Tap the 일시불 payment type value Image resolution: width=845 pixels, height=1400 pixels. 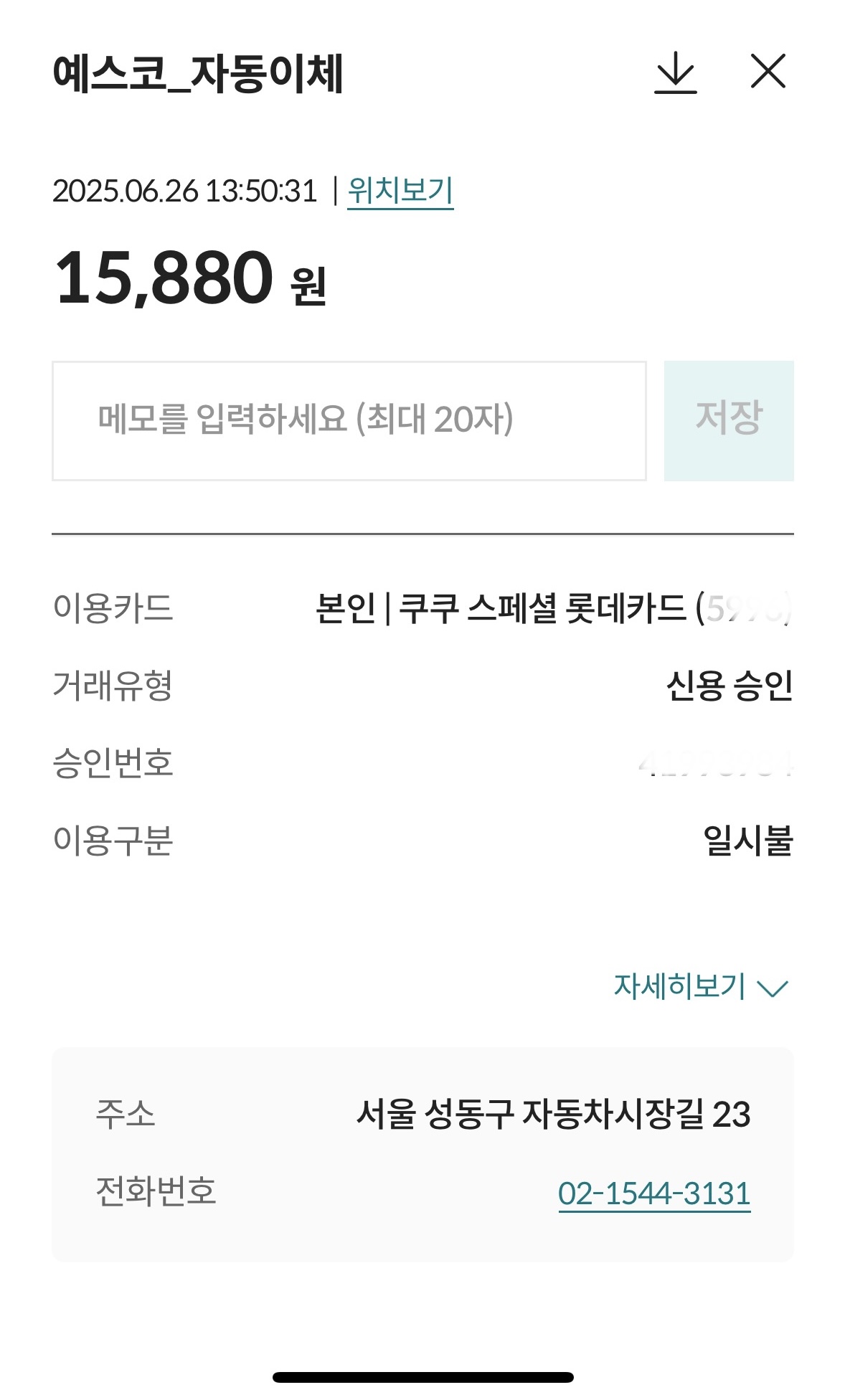[x=747, y=841]
